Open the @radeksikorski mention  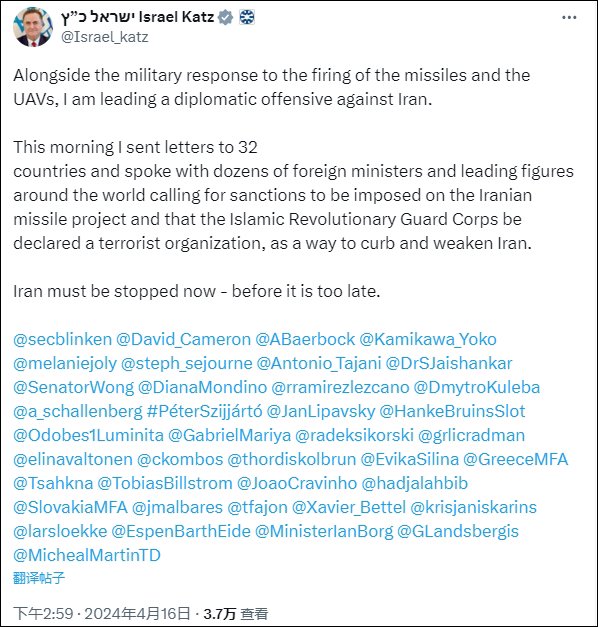click(354, 435)
